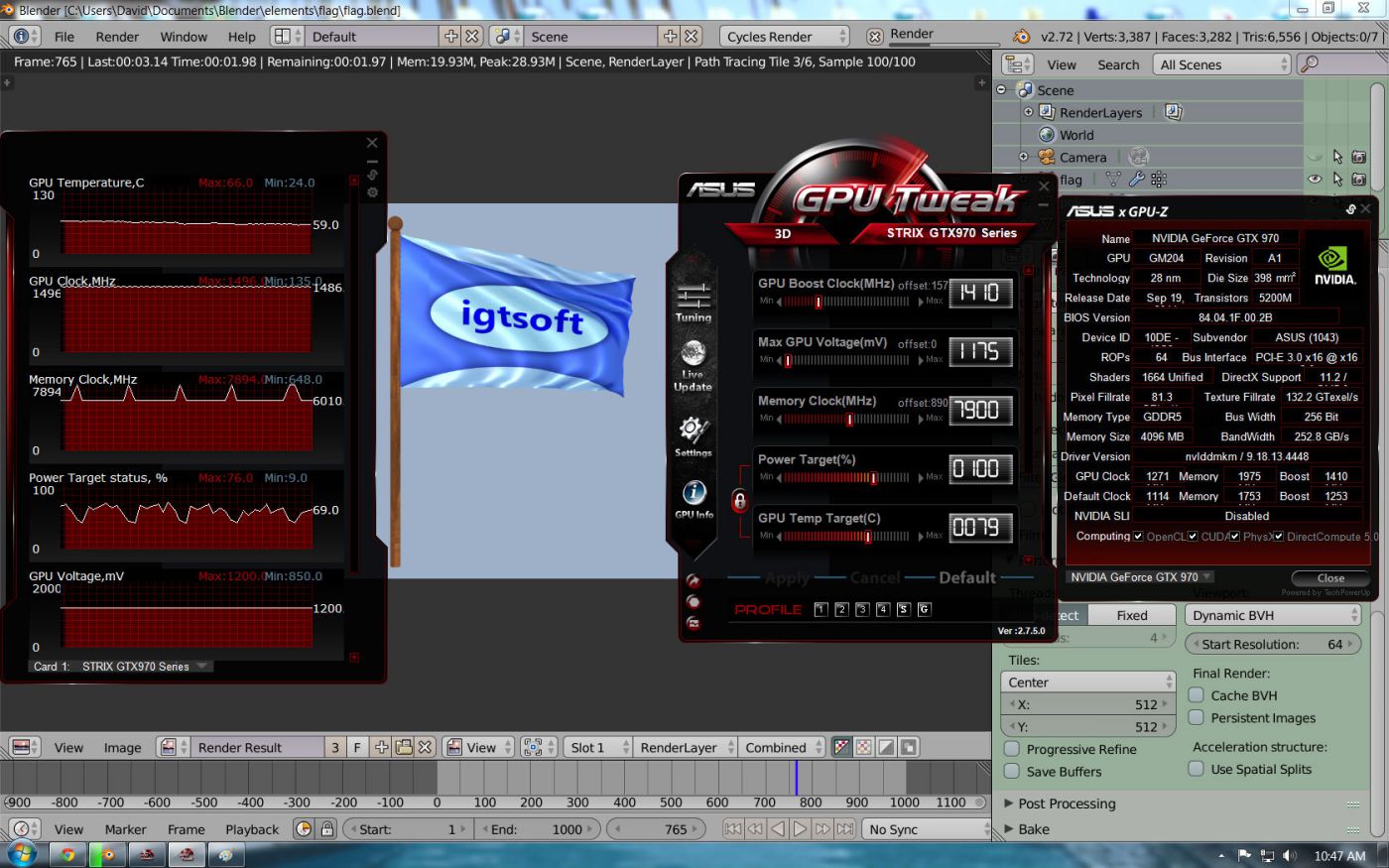Open Windows Start menu
Image resolution: width=1389 pixels, height=868 pixels.
(x=21, y=854)
